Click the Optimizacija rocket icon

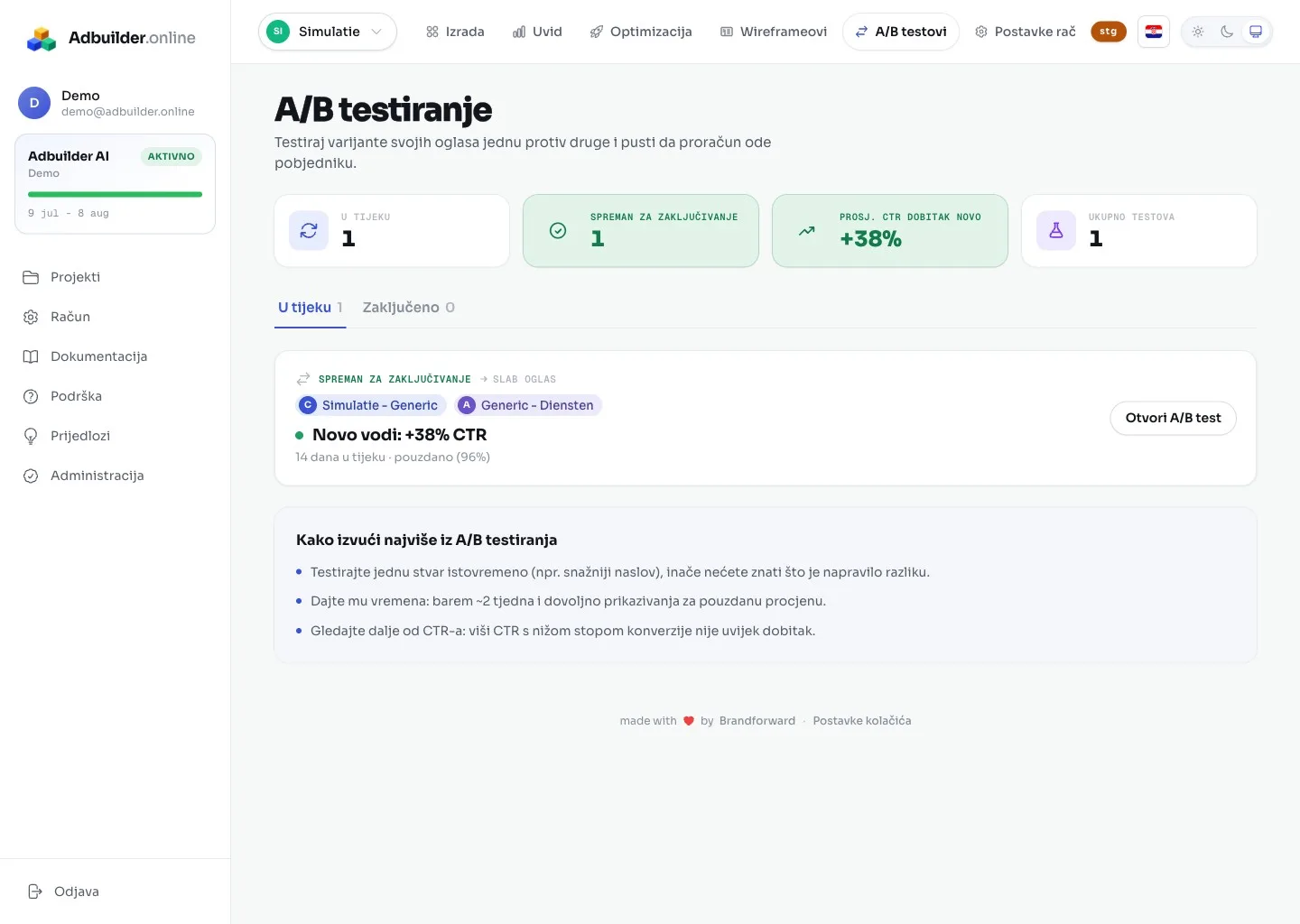point(597,32)
